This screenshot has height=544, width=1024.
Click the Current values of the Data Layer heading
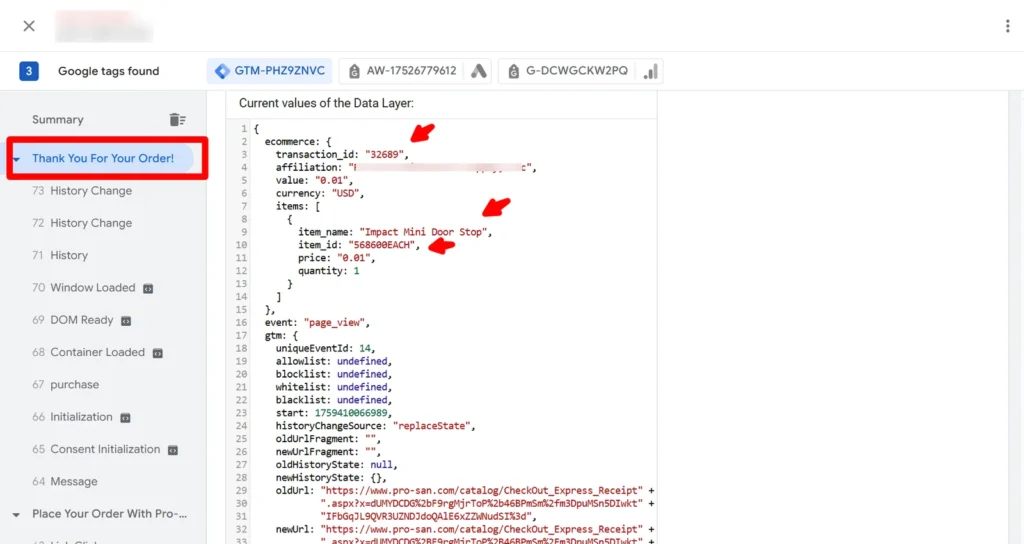click(x=326, y=103)
